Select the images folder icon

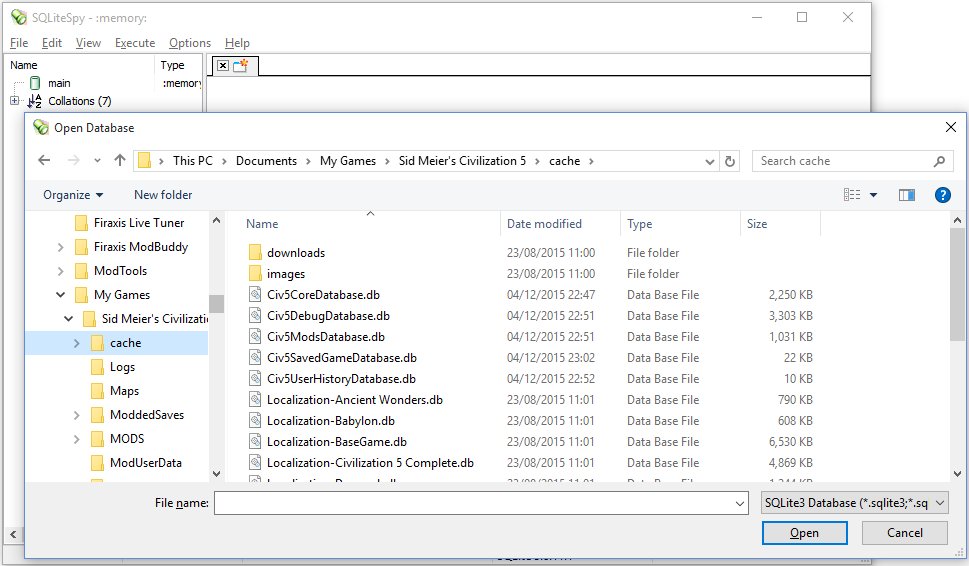255,273
